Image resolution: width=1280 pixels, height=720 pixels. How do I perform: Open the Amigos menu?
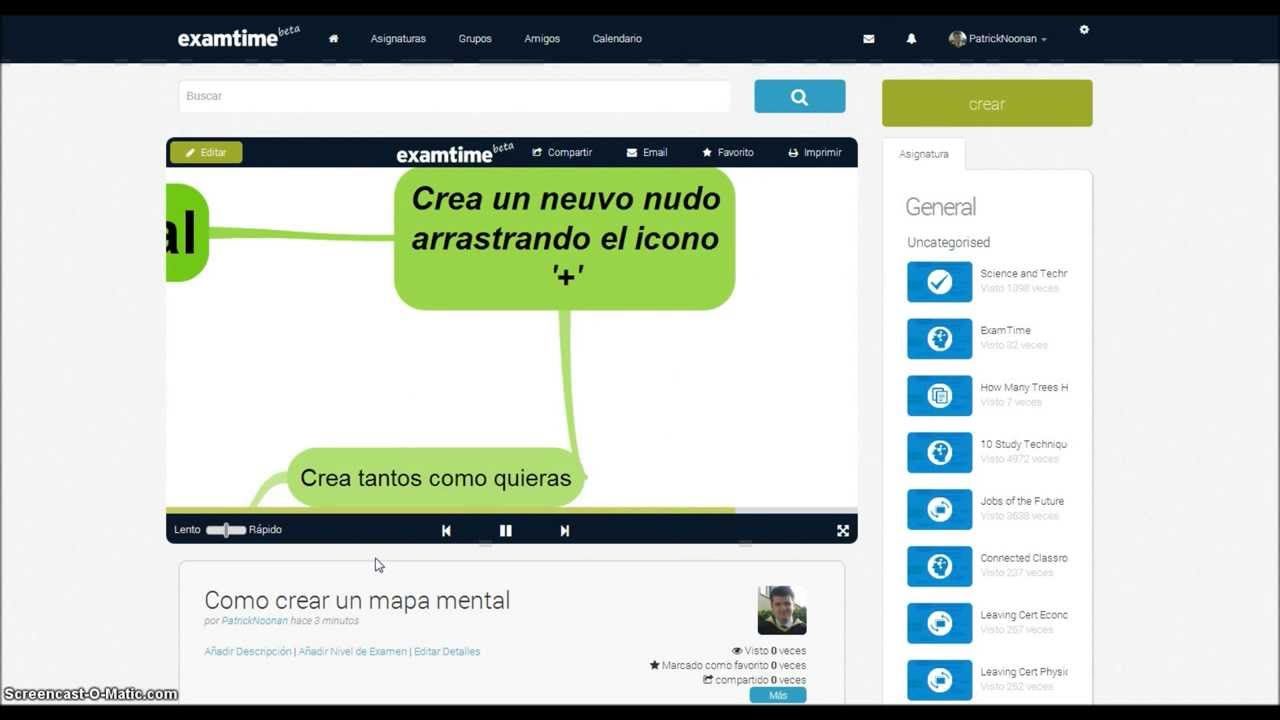tap(542, 39)
